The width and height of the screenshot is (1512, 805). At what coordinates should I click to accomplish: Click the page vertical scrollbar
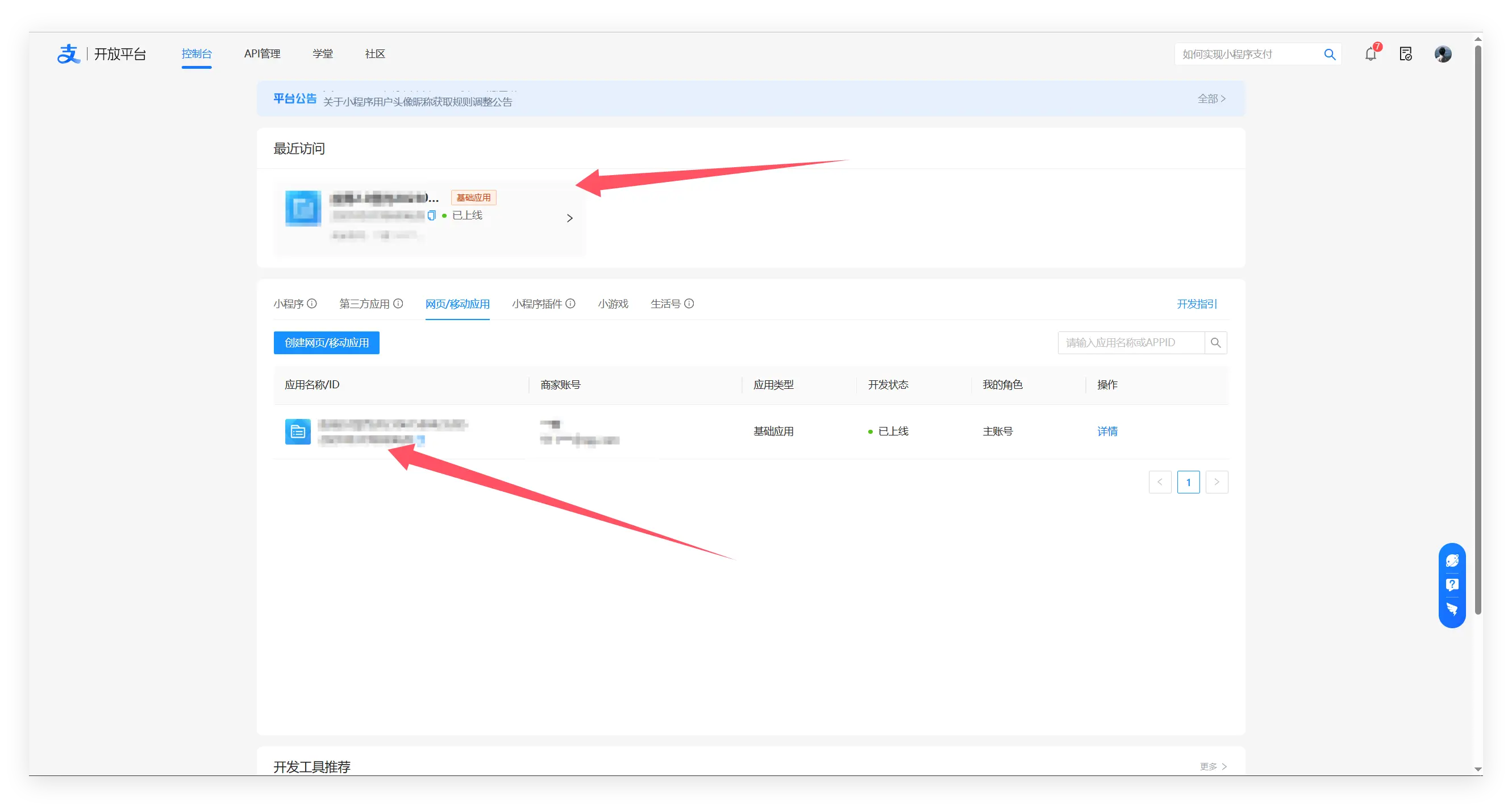(1477, 329)
